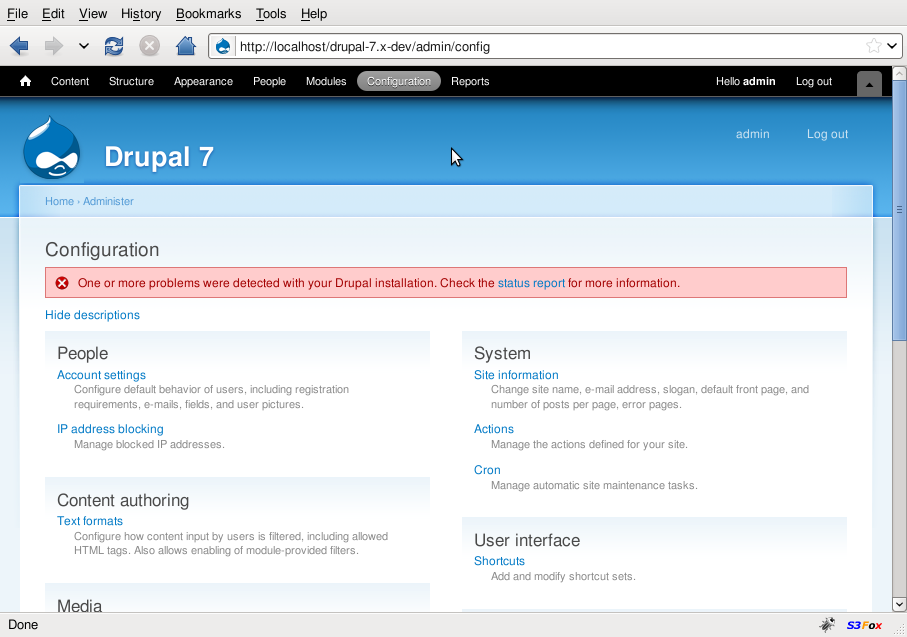This screenshot has width=907, height=637.
Task: Bookmark this page with the star icon
Action: 873,46
